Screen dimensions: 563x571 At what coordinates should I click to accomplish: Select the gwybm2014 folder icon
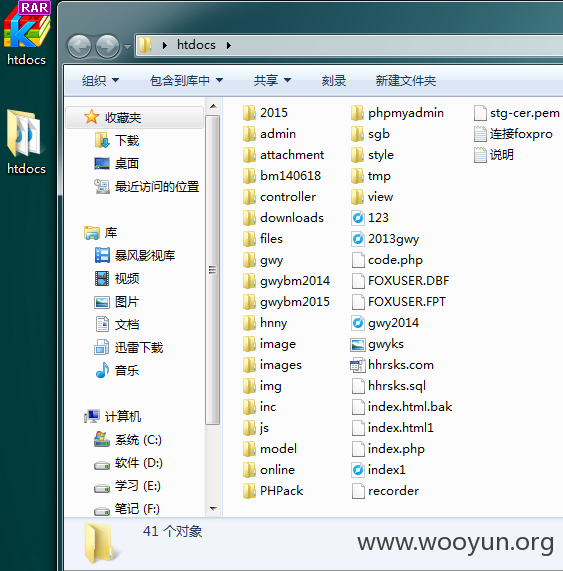coord(249,281)
